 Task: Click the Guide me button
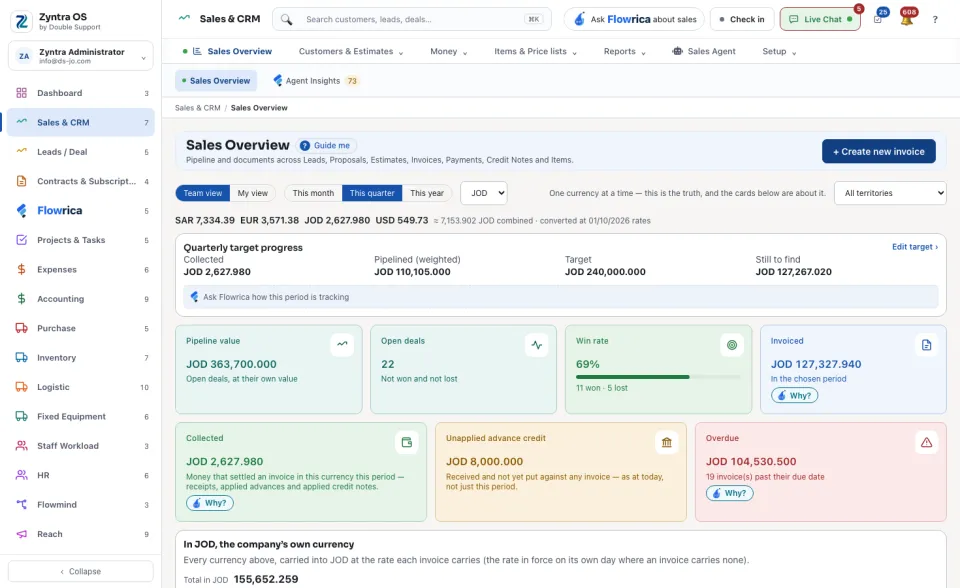point(326,145)
